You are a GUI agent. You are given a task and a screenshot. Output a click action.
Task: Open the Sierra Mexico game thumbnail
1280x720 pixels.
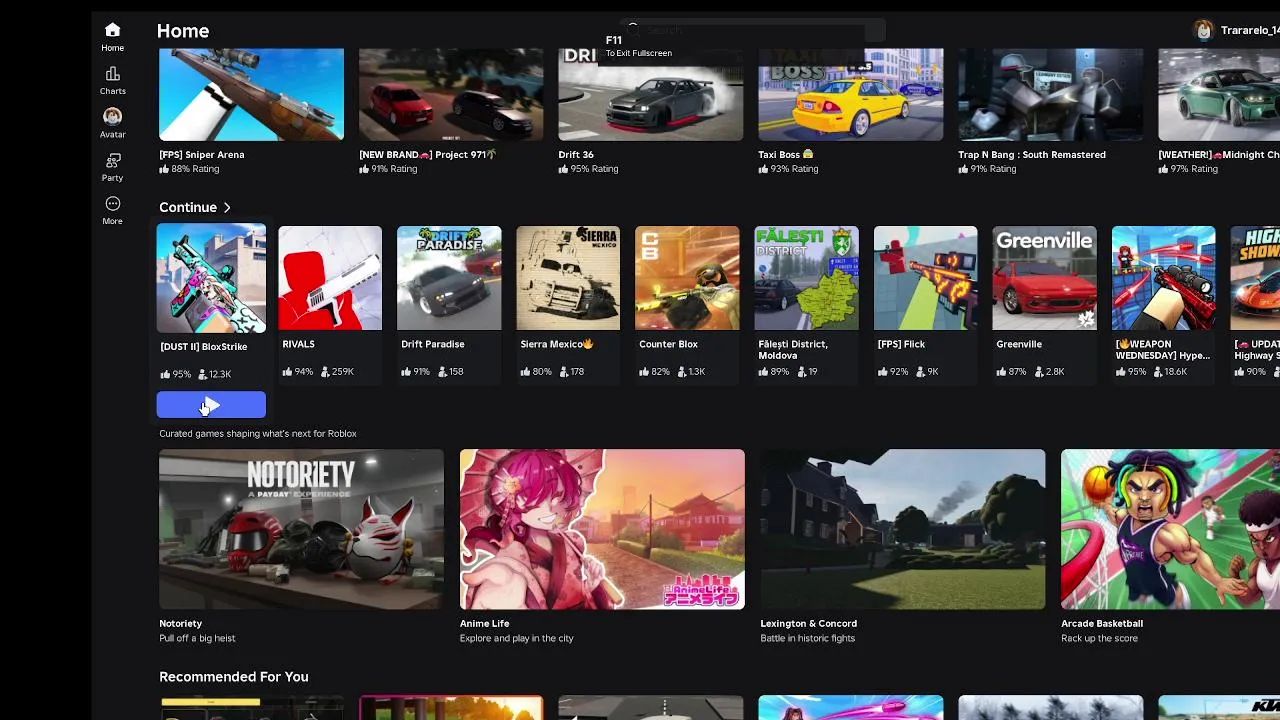tap(568, 278)
